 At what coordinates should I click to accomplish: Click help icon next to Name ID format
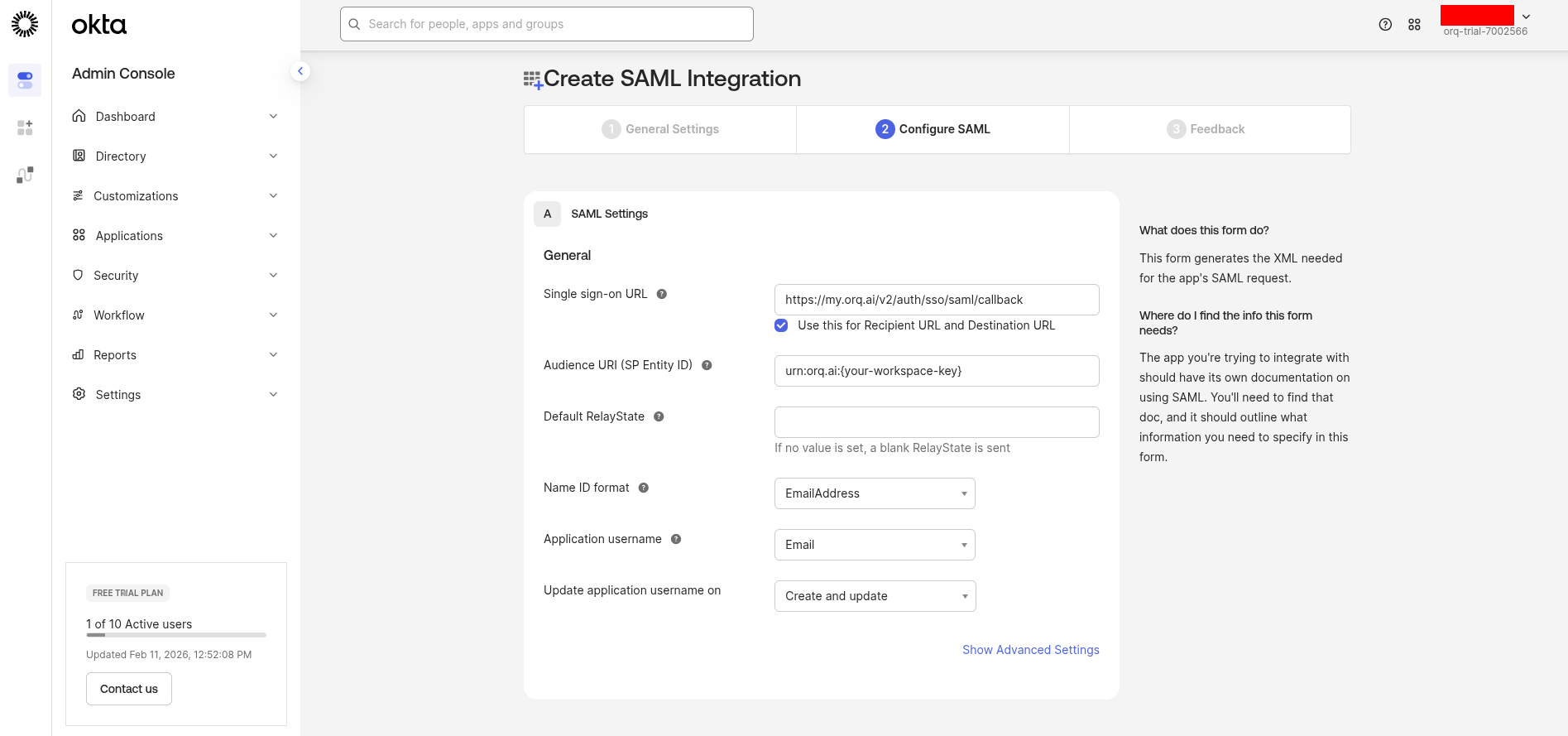click(644, 488)
